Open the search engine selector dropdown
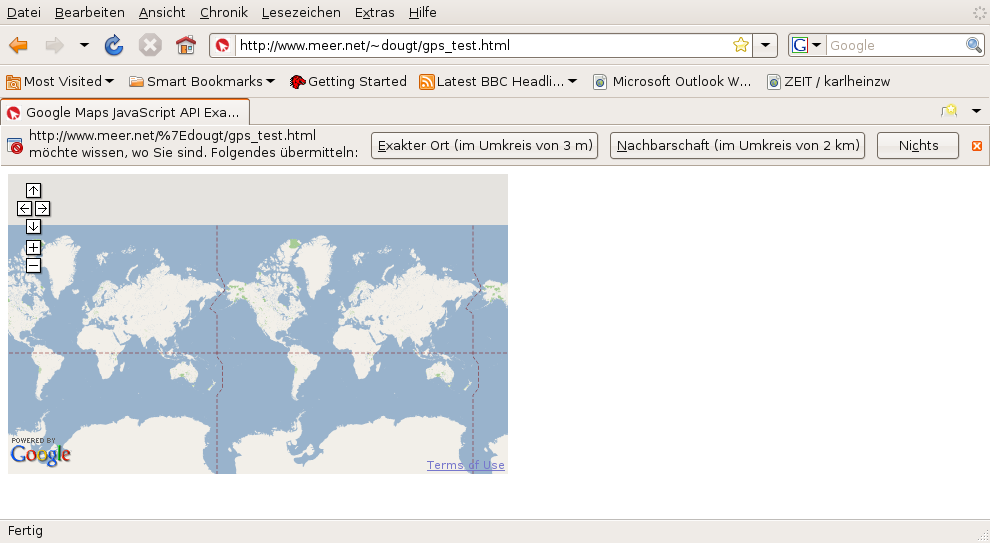This screenshot has height=543, width=990. 808,45
